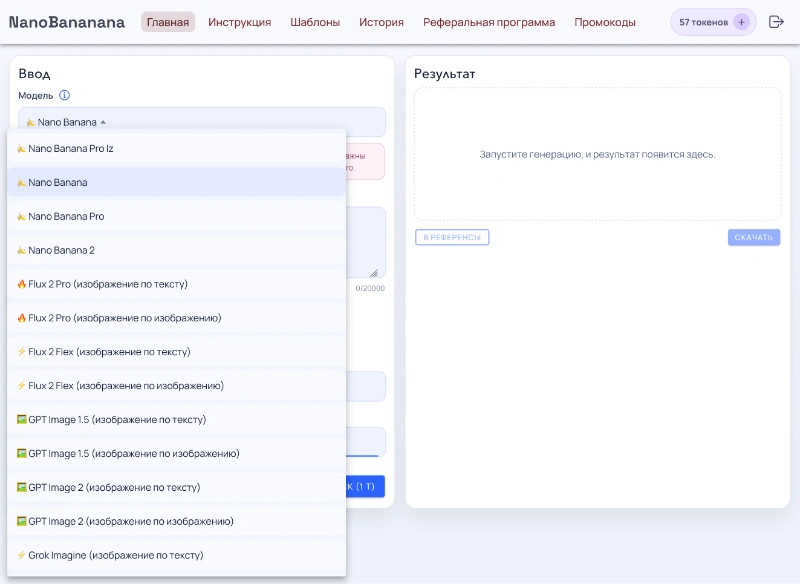Select Flux 2 Pro (изображение по изображению)

pyautogui.click(x=177, y=318)
